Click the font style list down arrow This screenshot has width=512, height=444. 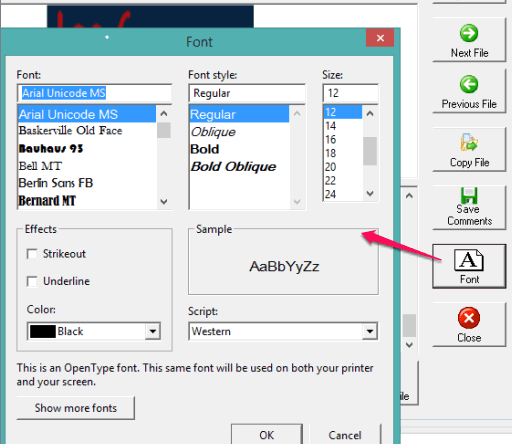point(297,201)
